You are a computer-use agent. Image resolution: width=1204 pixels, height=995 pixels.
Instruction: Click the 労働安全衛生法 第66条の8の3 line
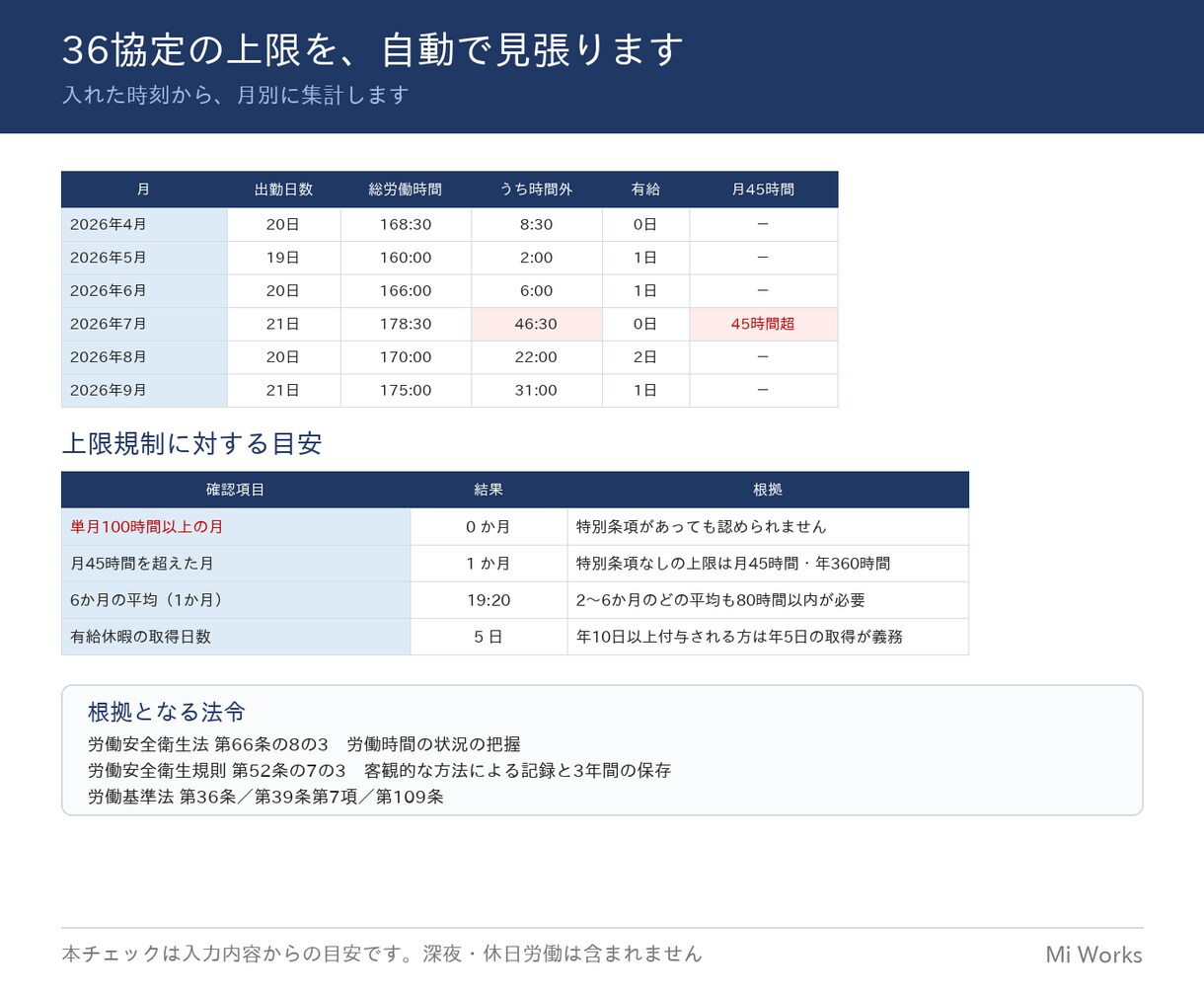(x=304, y=744)
